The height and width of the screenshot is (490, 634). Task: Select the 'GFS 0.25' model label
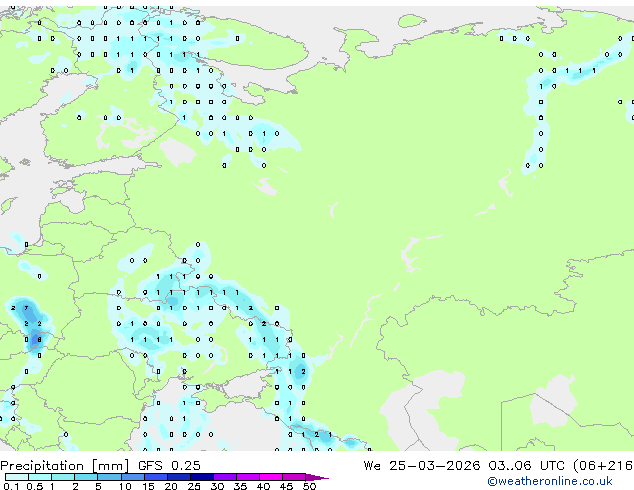tap(169, 466)
